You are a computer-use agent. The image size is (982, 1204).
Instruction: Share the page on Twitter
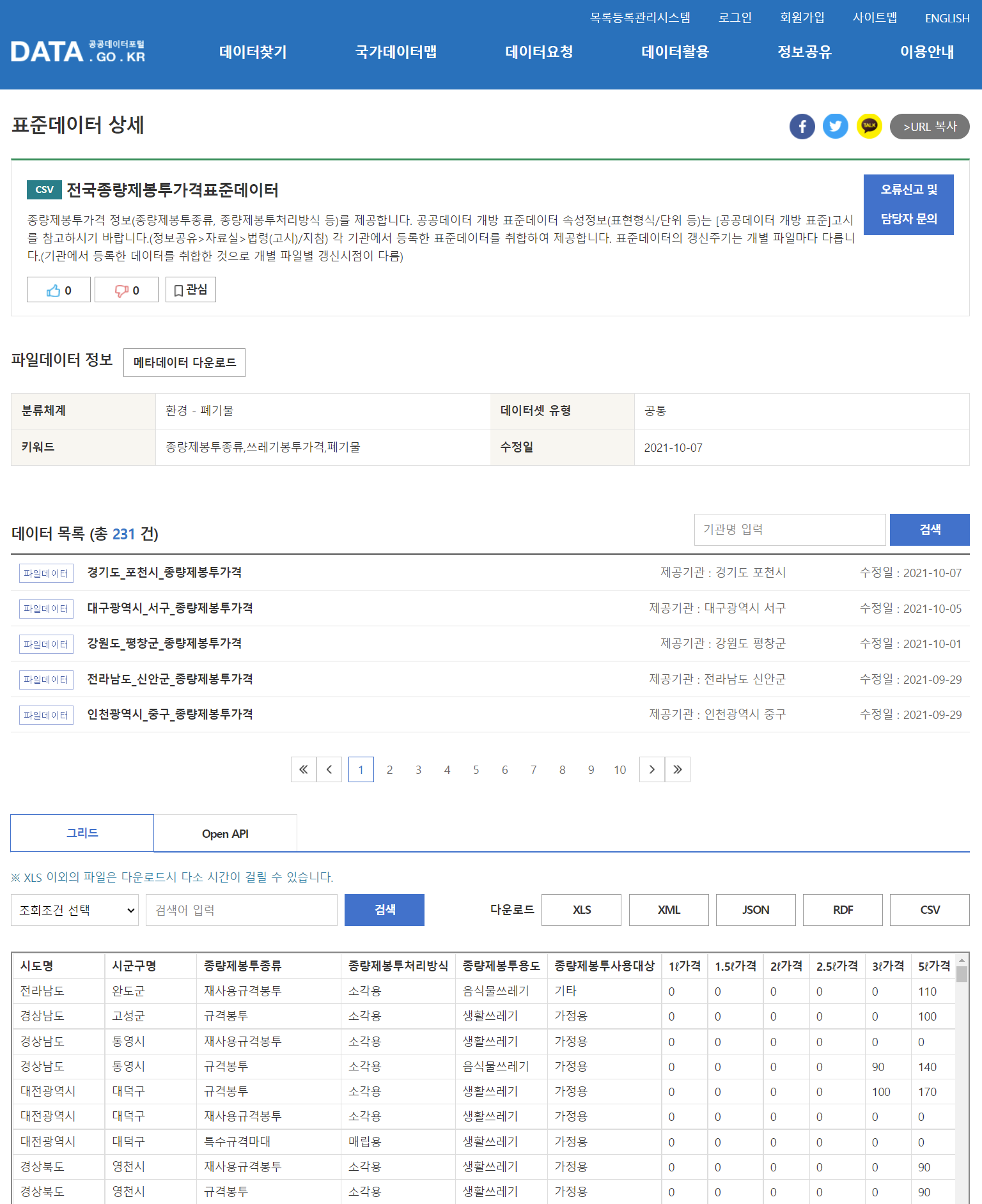[836, 127]
